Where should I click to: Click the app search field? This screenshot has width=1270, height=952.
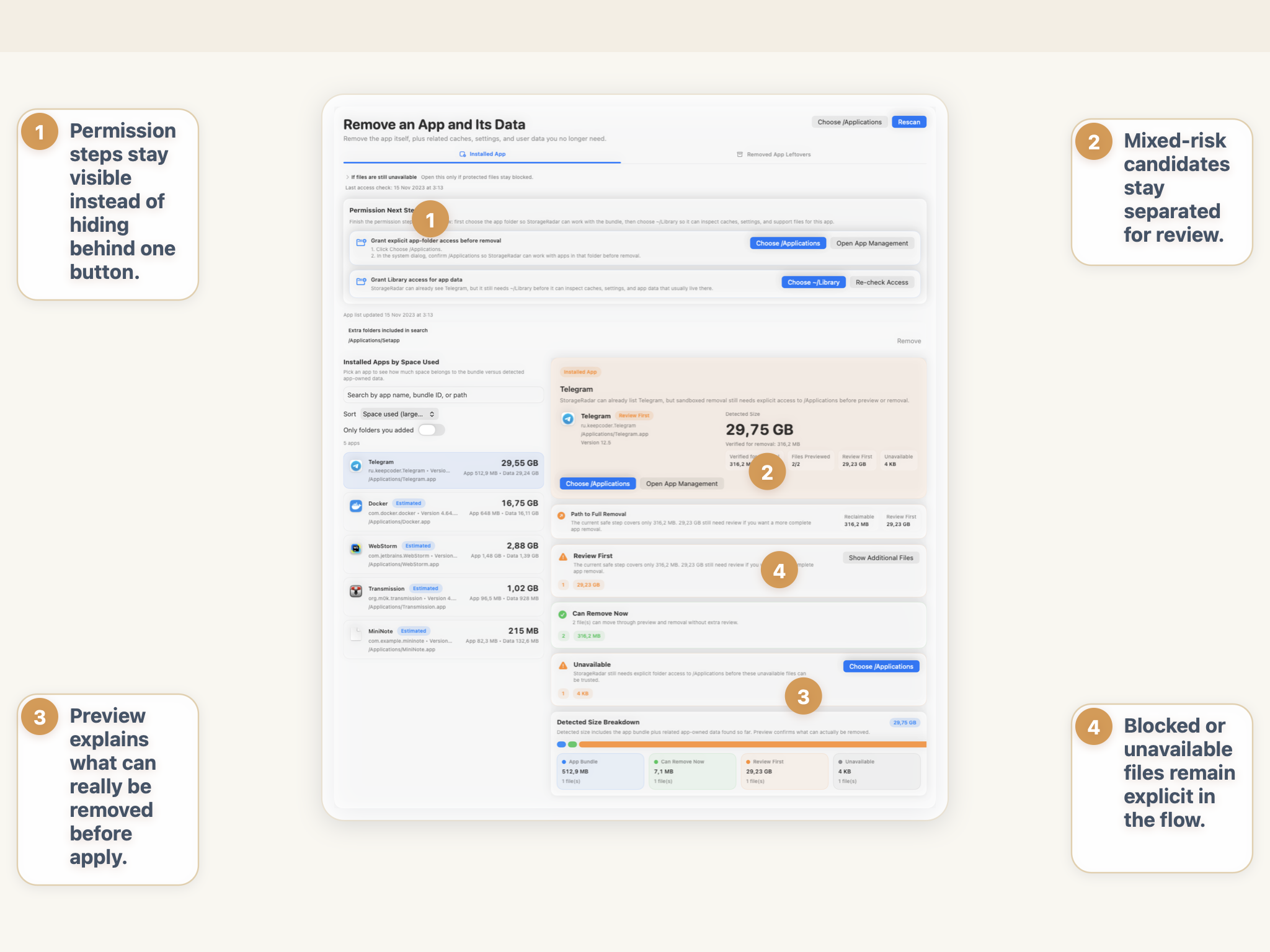443,395
